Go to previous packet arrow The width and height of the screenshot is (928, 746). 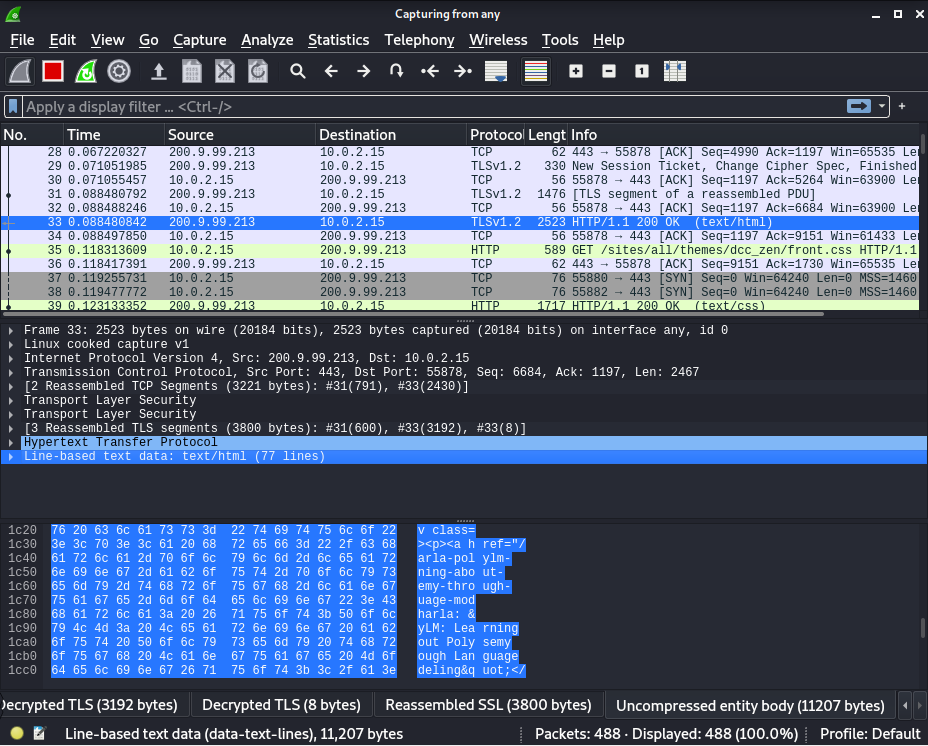(x=331, y=71)
